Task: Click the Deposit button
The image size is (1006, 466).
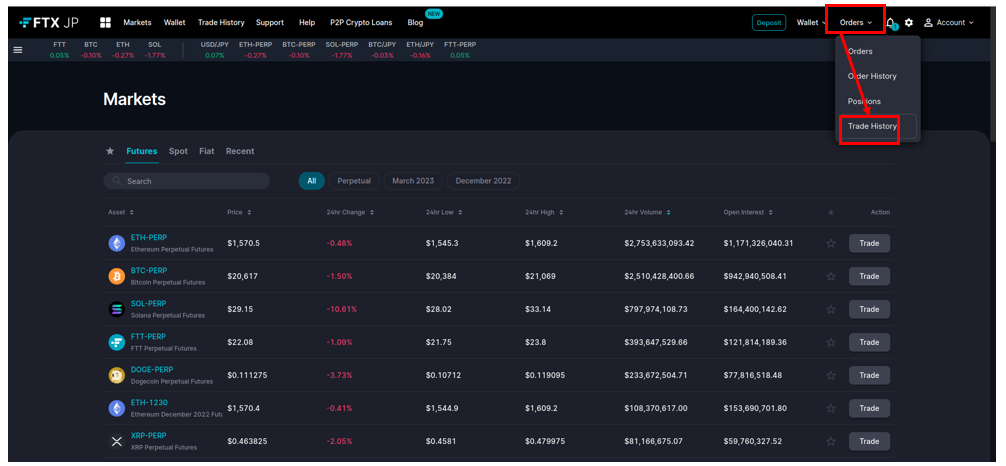Action: pyautogui.click(x=769, y=22)
